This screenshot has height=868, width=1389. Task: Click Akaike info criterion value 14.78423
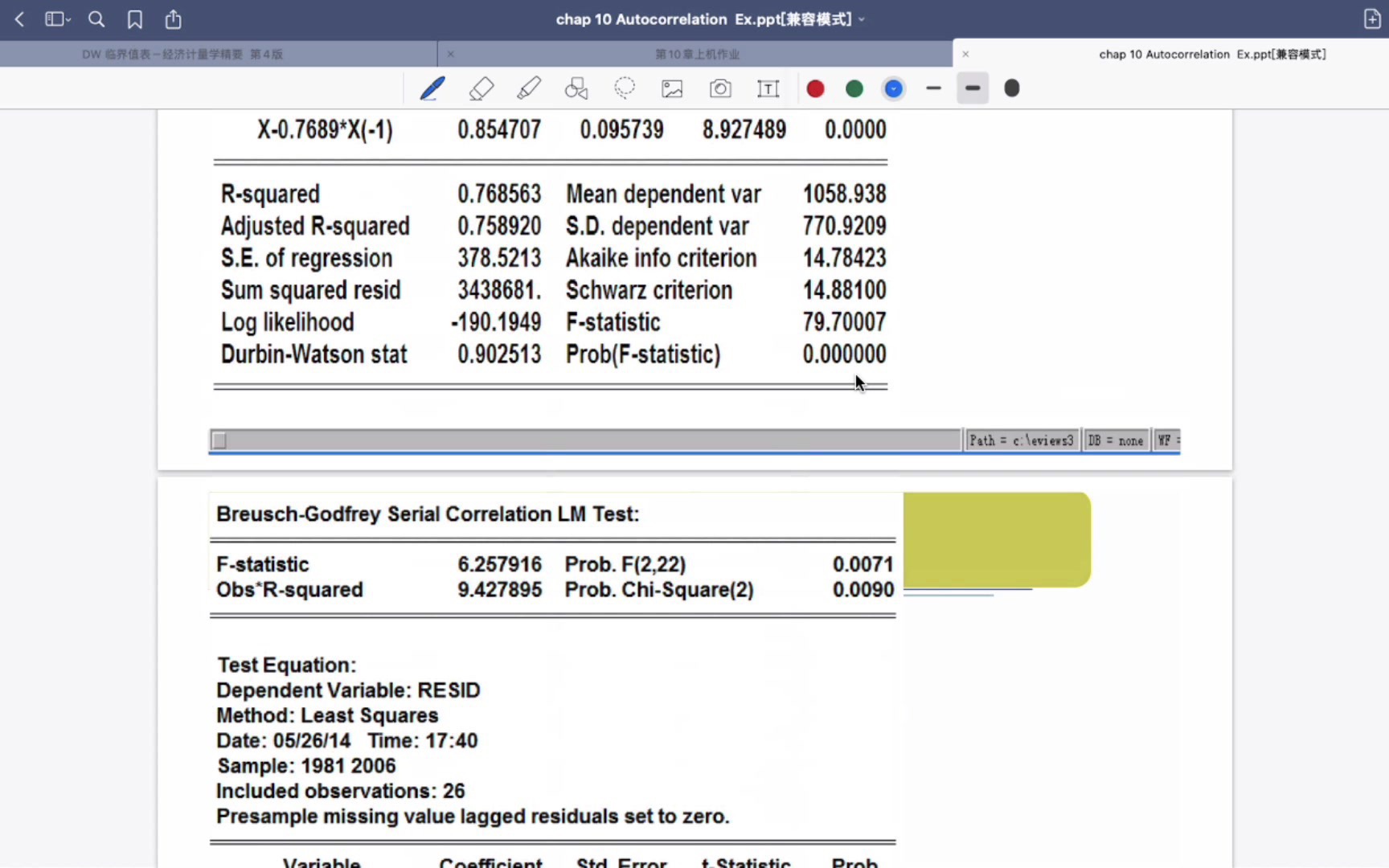pos(844,258)
